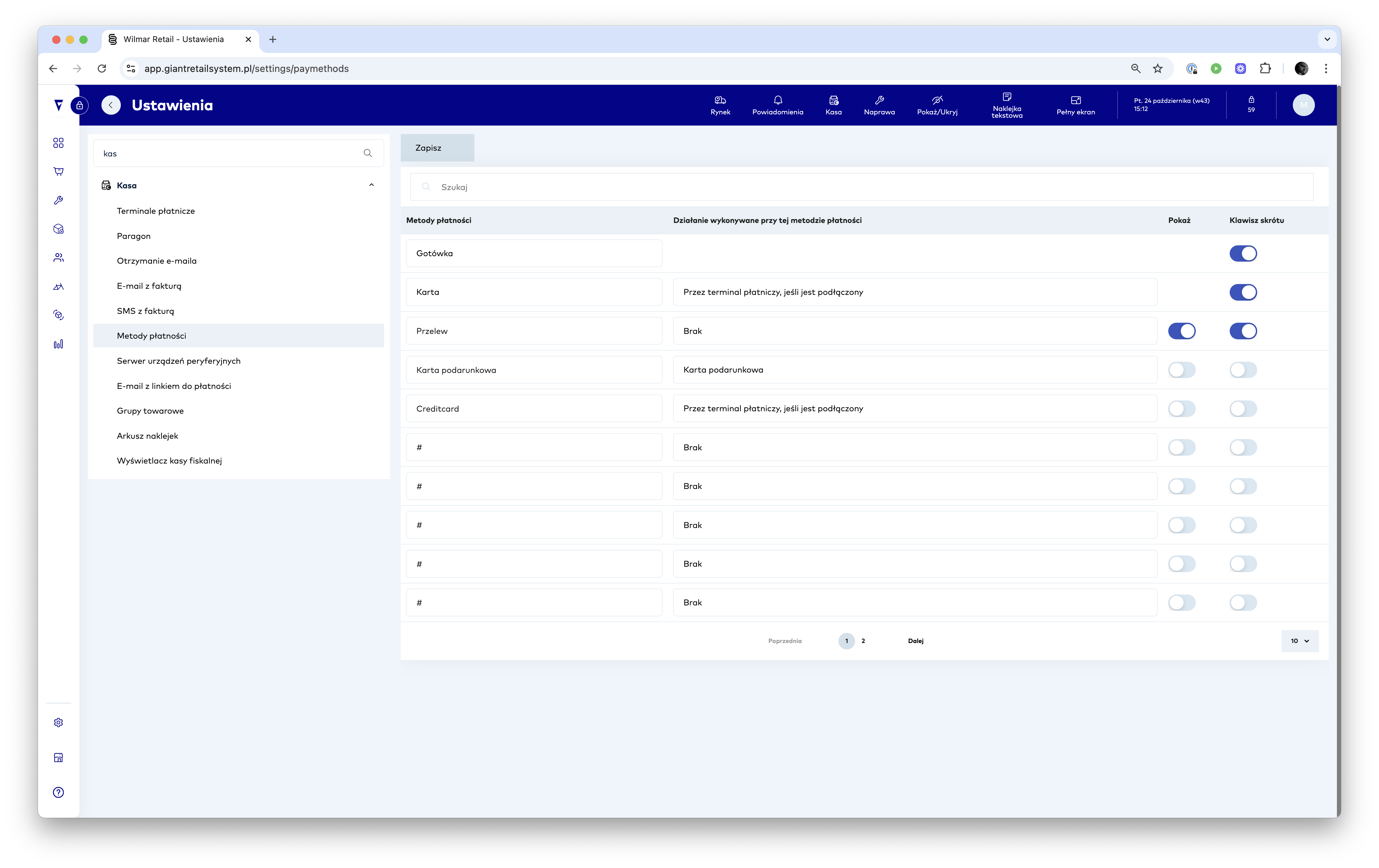Screen dimensions: 1379x868
Task: Turn off shortcut key toggle for Gotówka
Action: coord(1242,253)
